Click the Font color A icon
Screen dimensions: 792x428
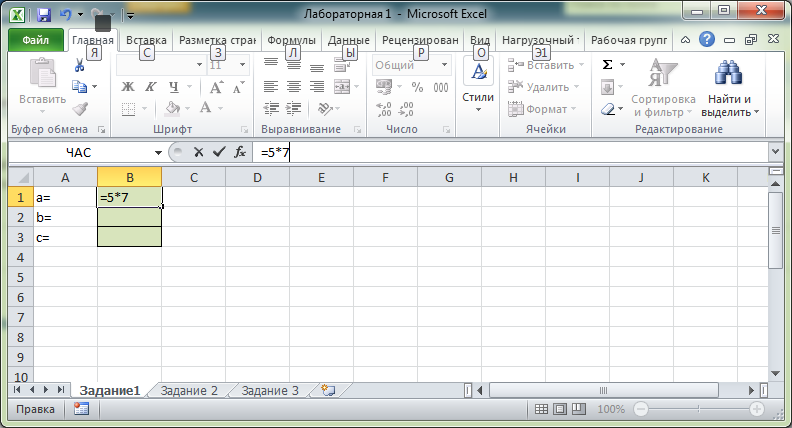pyautogui.click(x=205, y=108)
